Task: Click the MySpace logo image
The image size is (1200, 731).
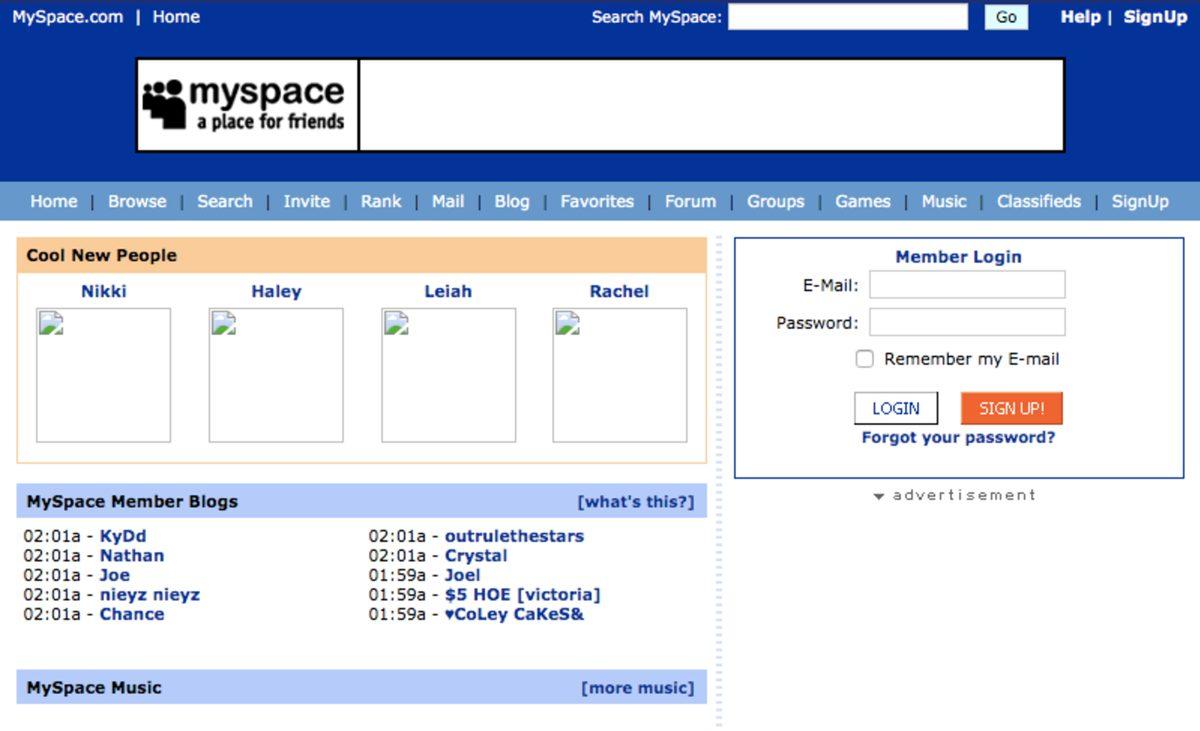Action: tap(247, 105)
